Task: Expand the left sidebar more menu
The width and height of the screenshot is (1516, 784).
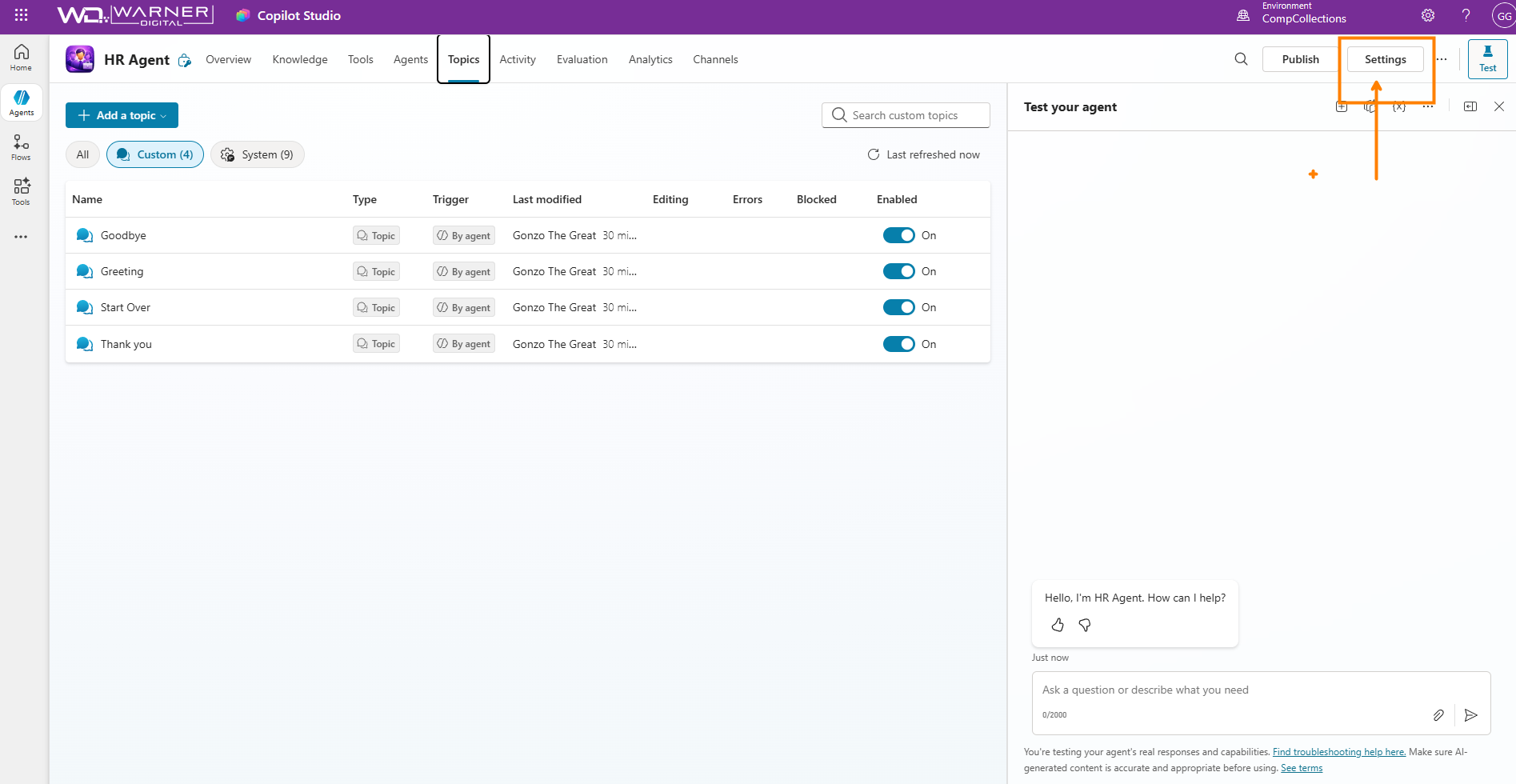Action: click(22, 237)
